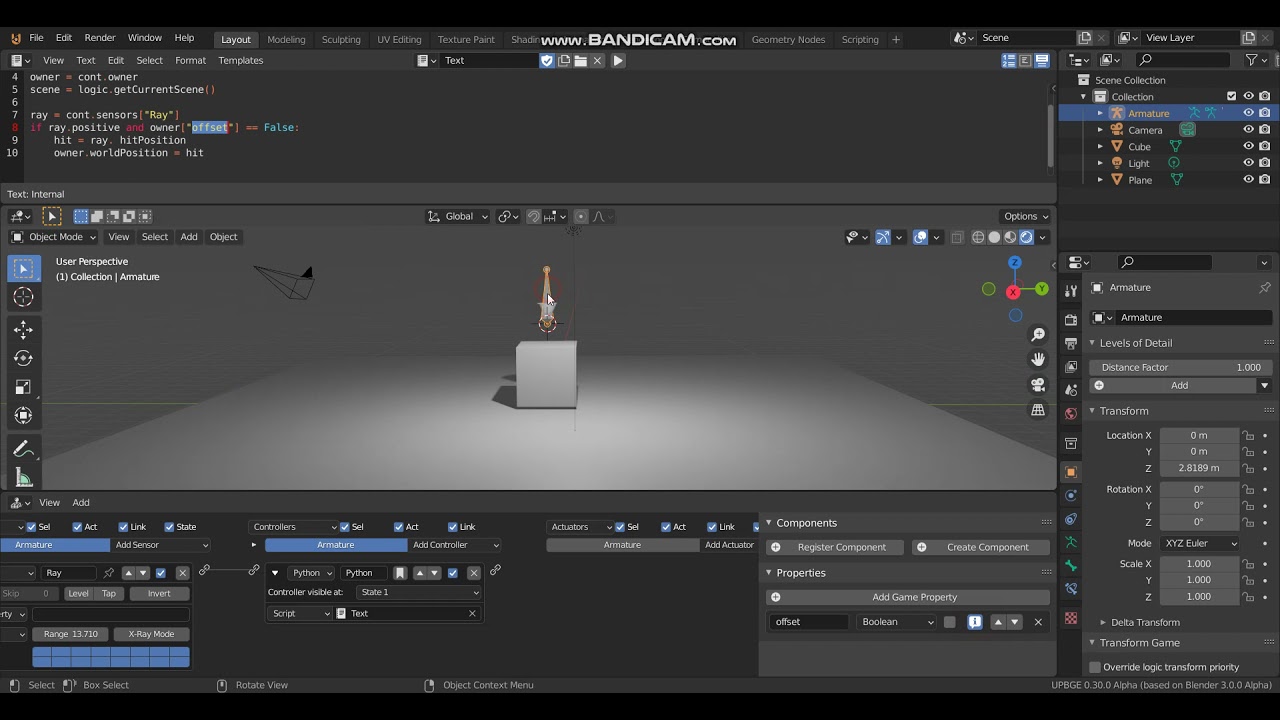
Task: Click Add Game Property button
Action: click(x=908, y=597)
